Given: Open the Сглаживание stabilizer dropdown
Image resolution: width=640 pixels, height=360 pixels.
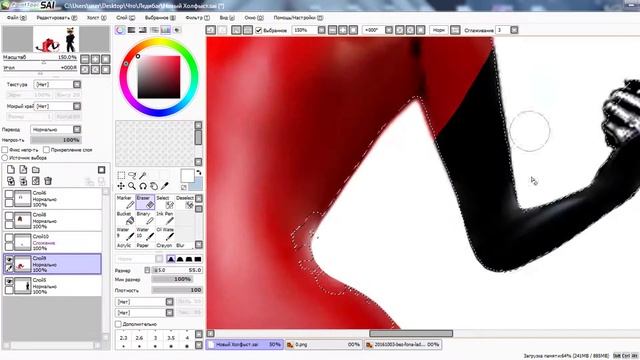Looking at the screenshot, I should click(514, 30).
